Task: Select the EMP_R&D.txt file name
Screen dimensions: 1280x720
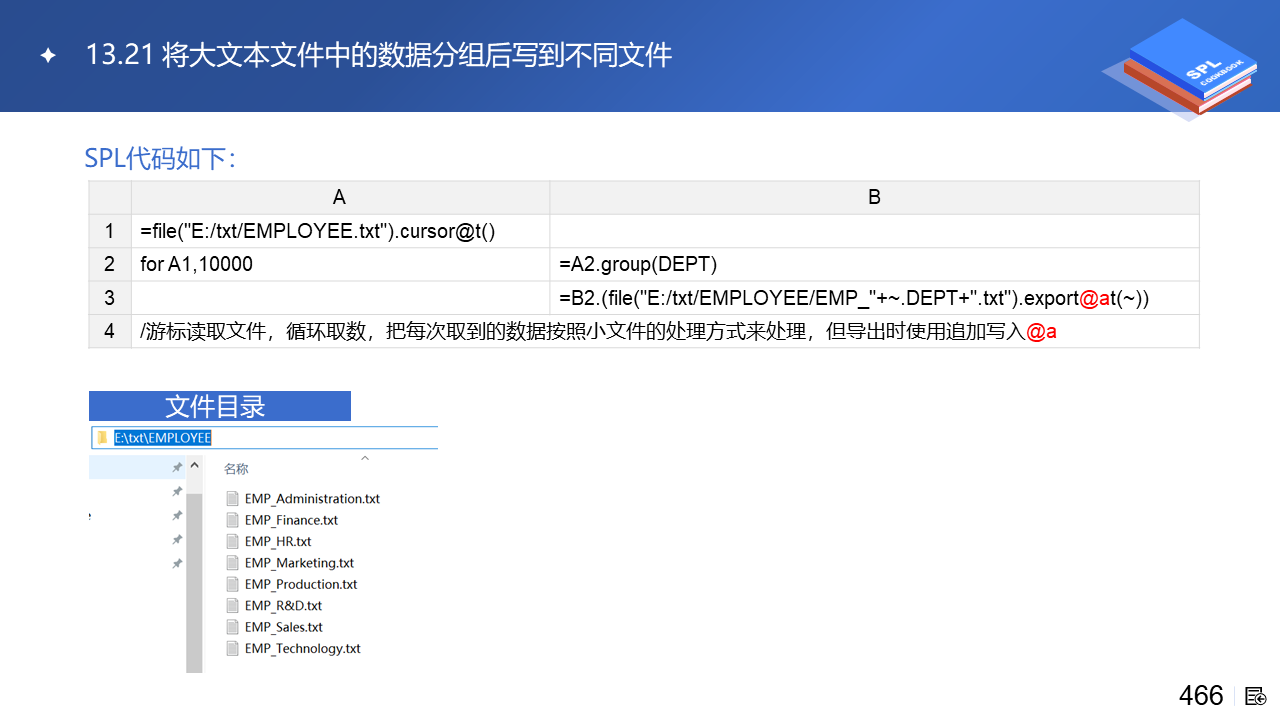Action: coord(283,605)
